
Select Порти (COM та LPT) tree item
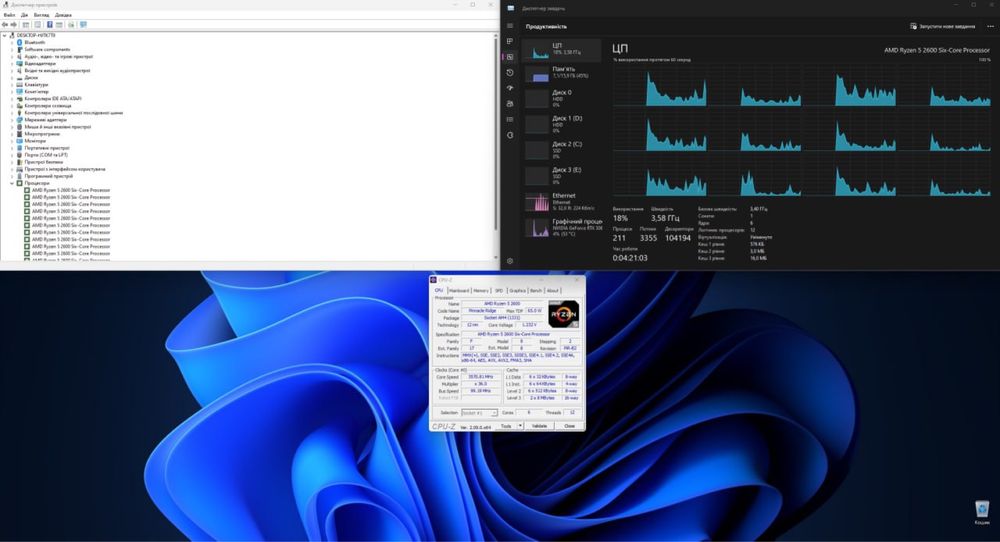tap(46, 155)
